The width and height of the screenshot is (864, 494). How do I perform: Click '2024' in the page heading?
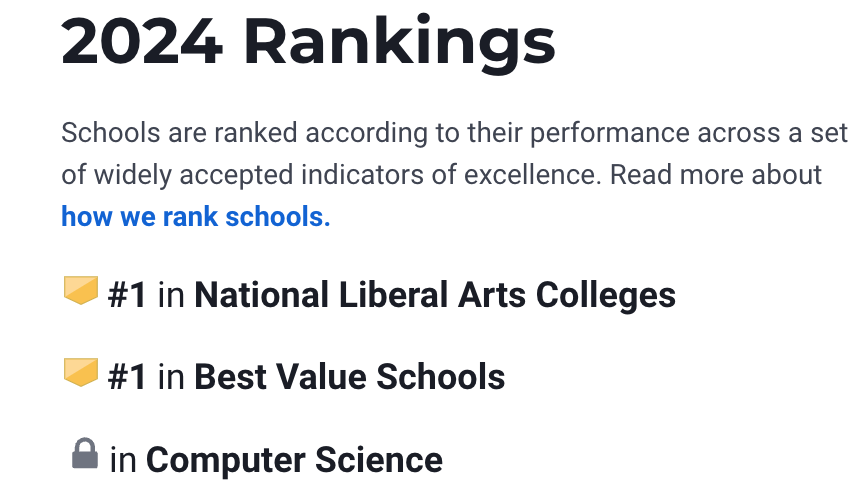tap(142, 41)
